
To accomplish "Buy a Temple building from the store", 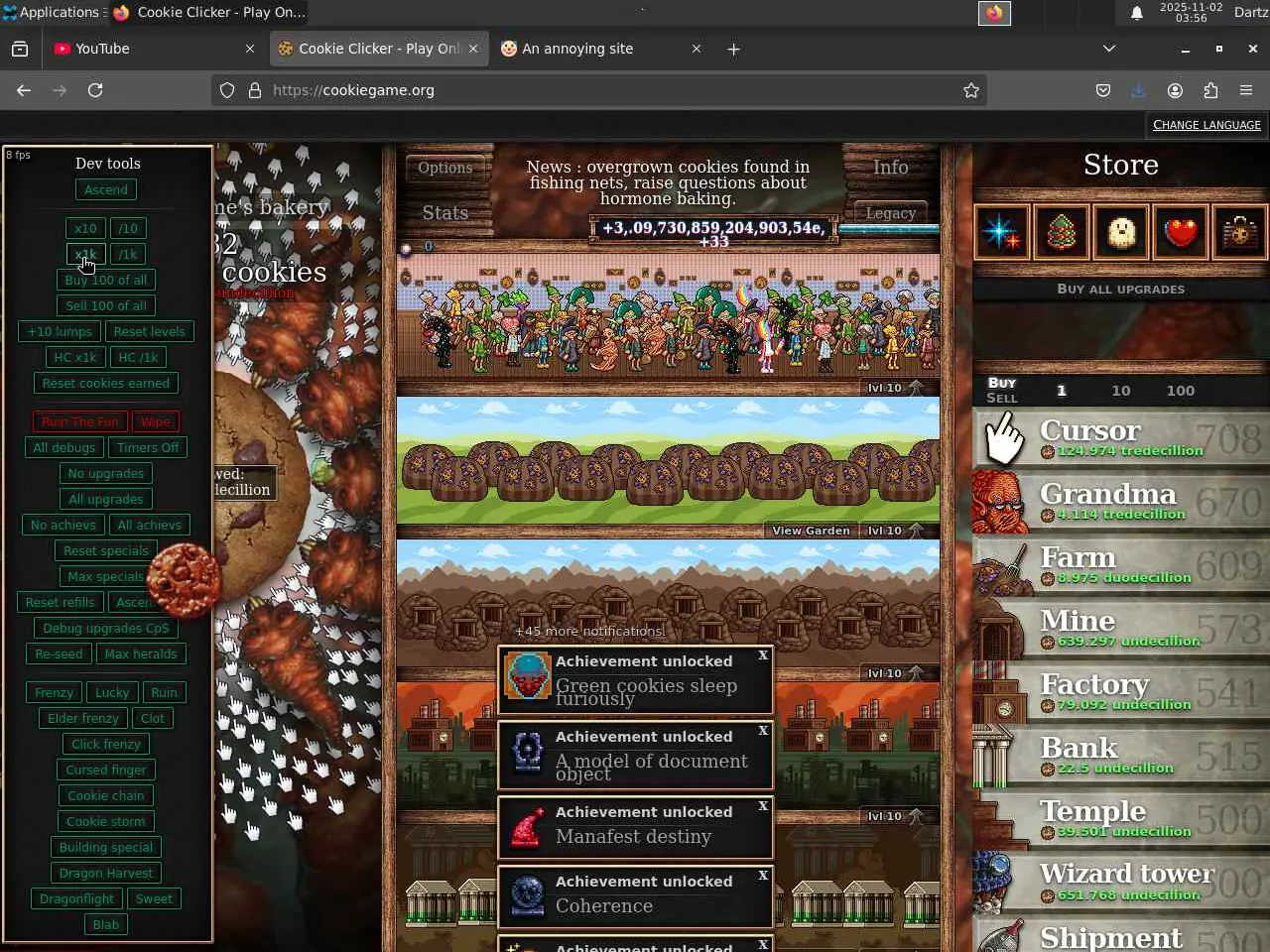I will [x=1121, y=819].
